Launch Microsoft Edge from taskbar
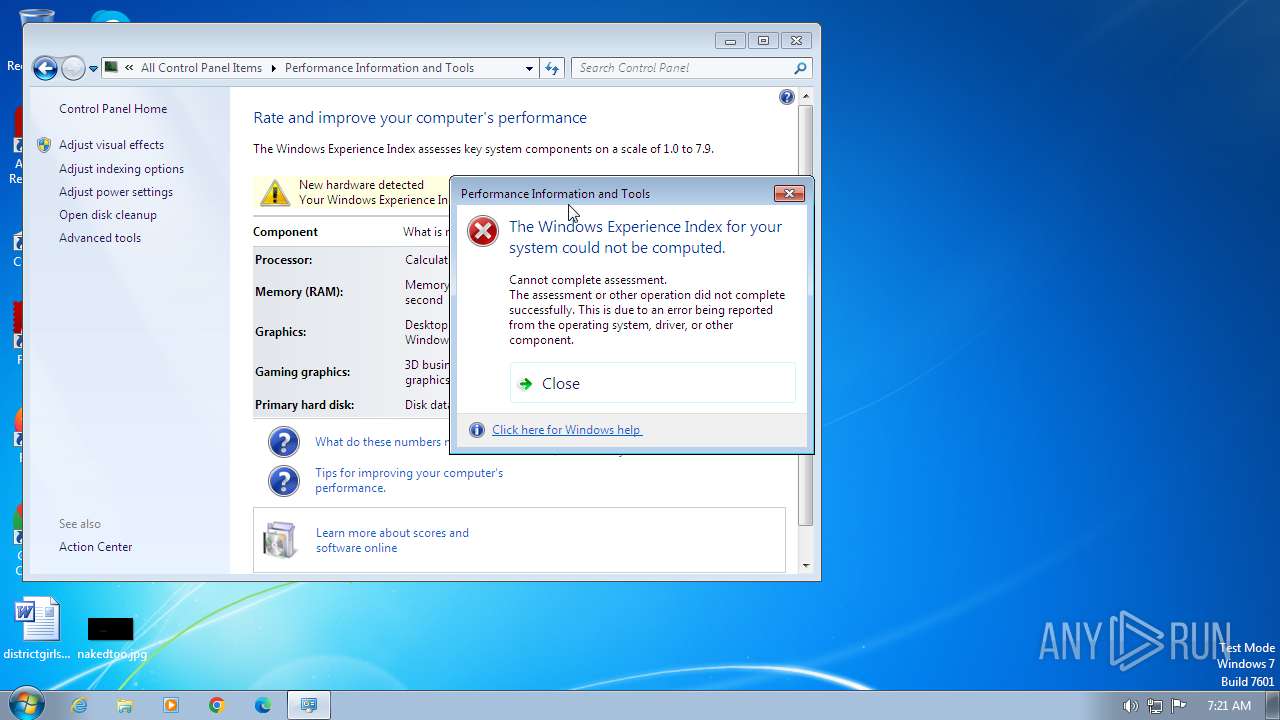1280x720 pixels. (x=263, y=705)
